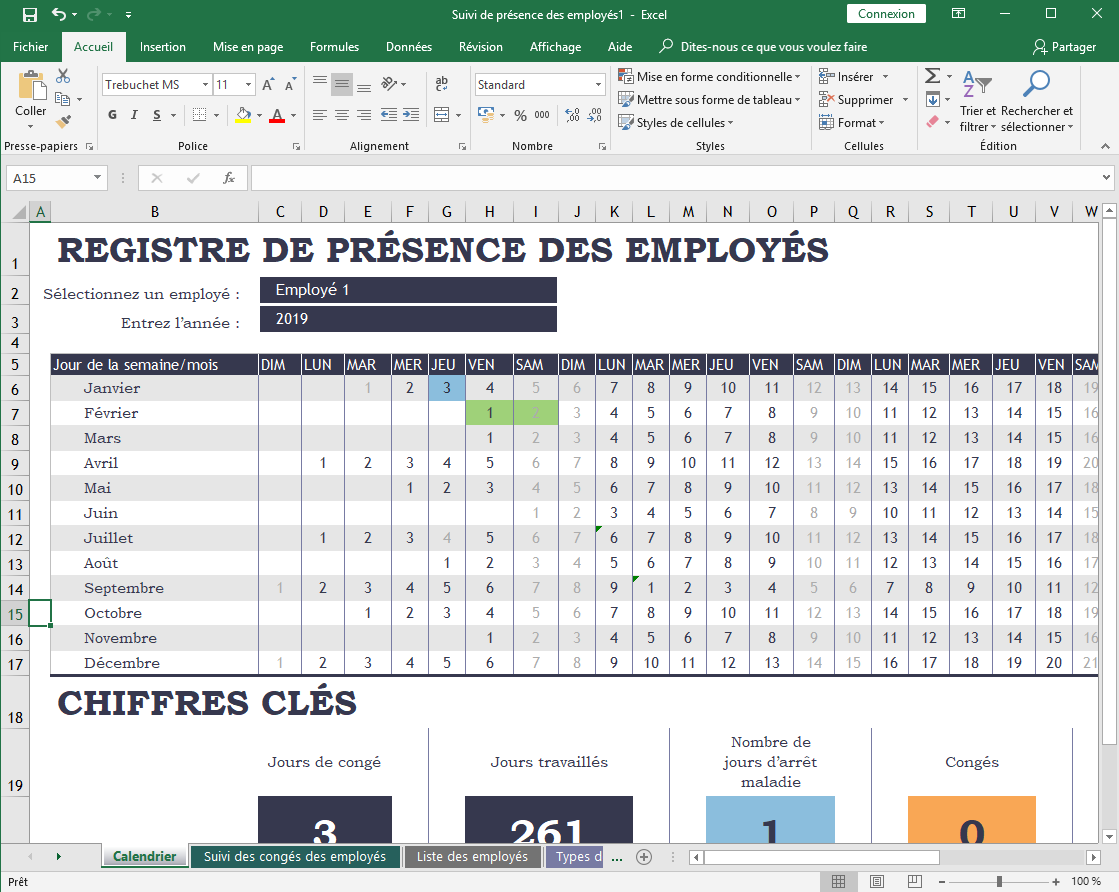Open the font size dropdown
1119x892 pixels.
(248, 85)
